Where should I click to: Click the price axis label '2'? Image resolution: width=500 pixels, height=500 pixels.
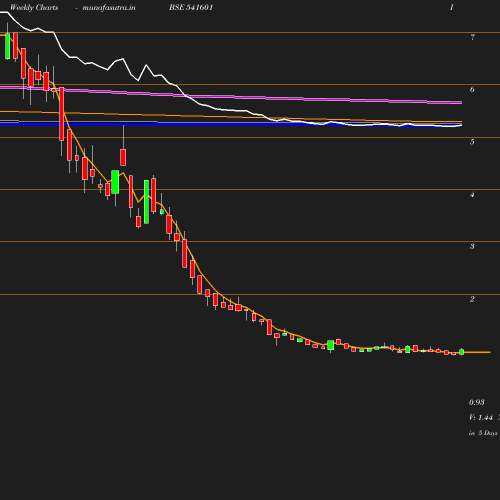[x=472, y=299]
